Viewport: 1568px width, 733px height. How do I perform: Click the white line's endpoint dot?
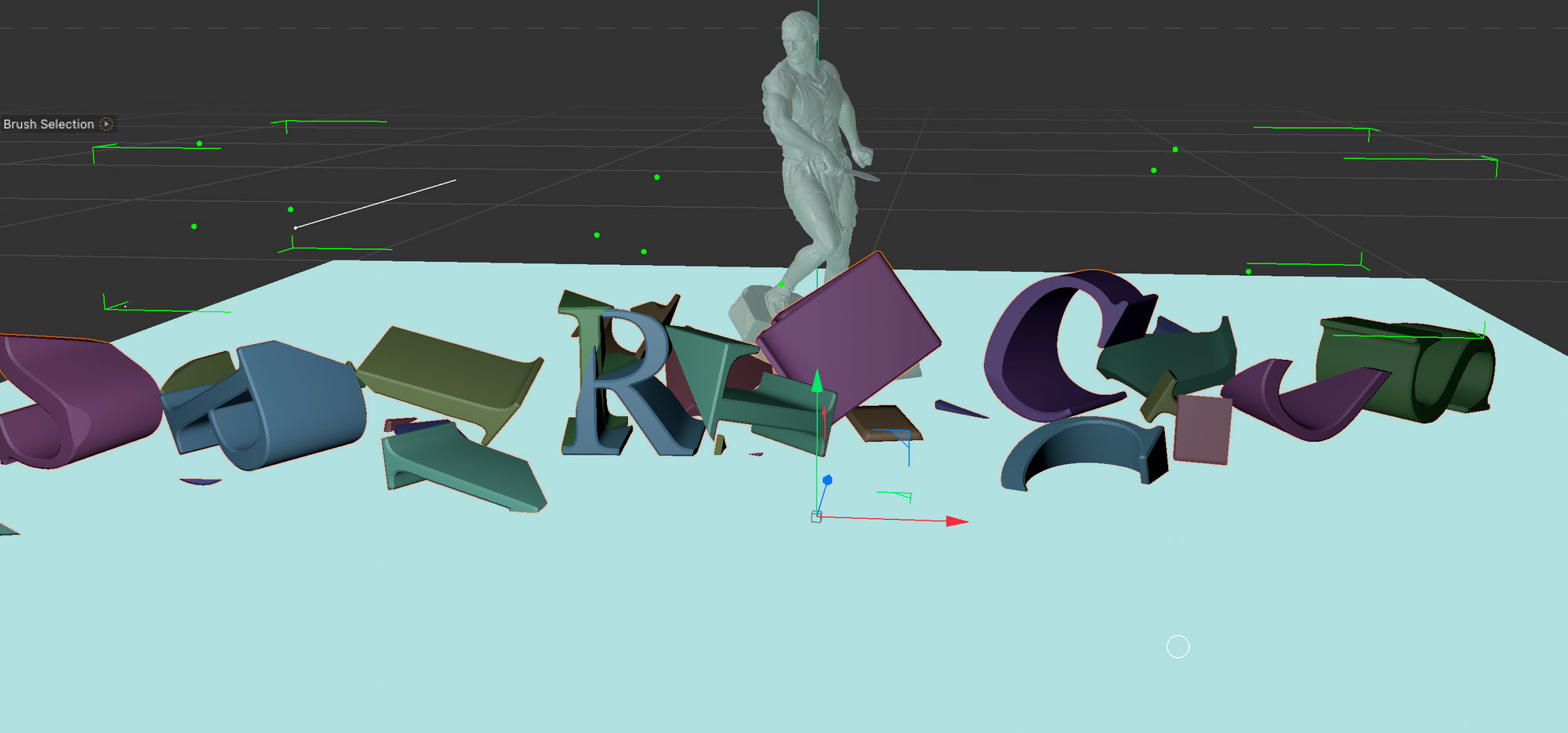[x=296, y=227]
